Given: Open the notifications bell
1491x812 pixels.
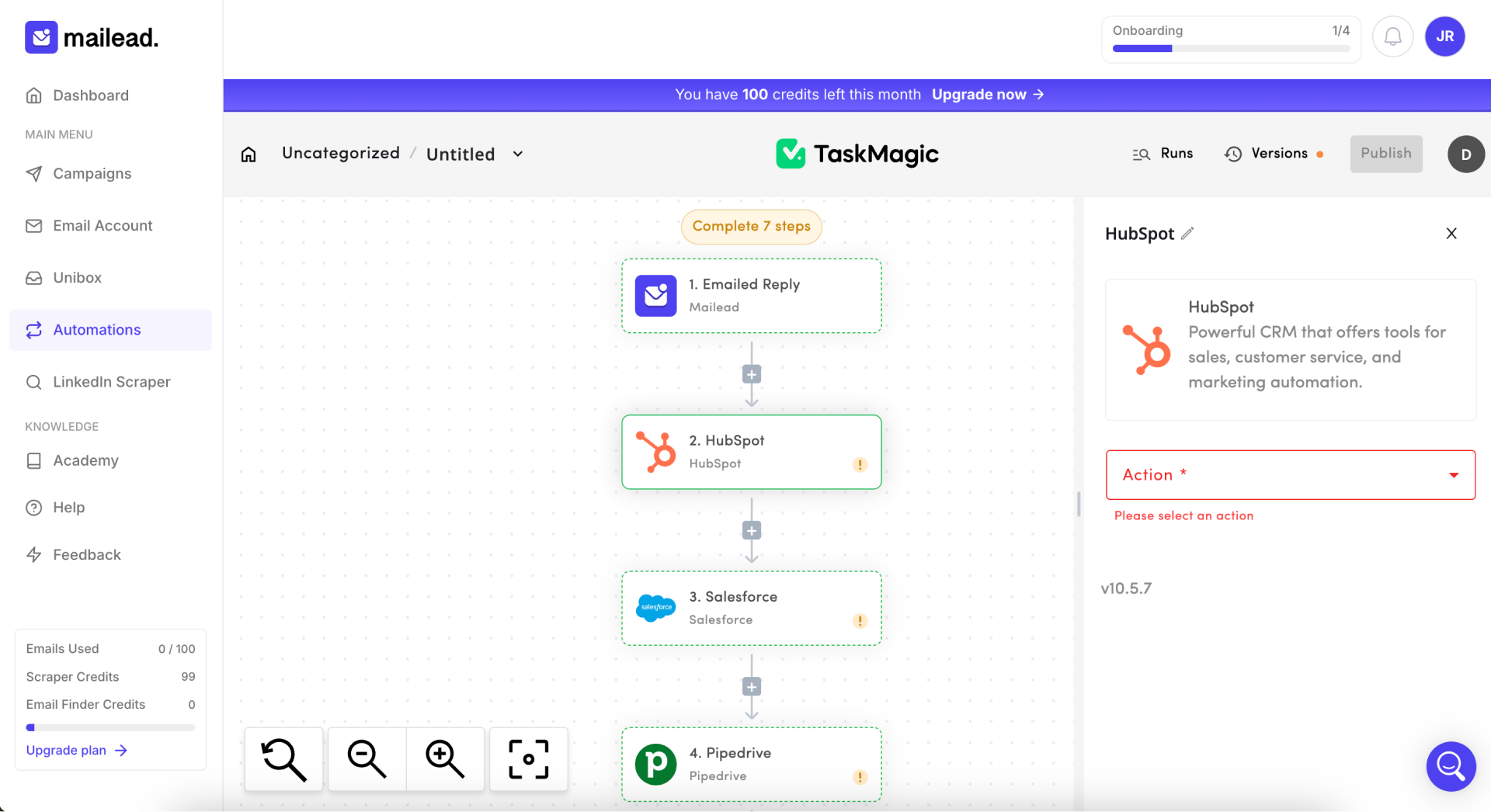Looking at the screenshot, I should pyautogui.click(x=1392, y=36).
